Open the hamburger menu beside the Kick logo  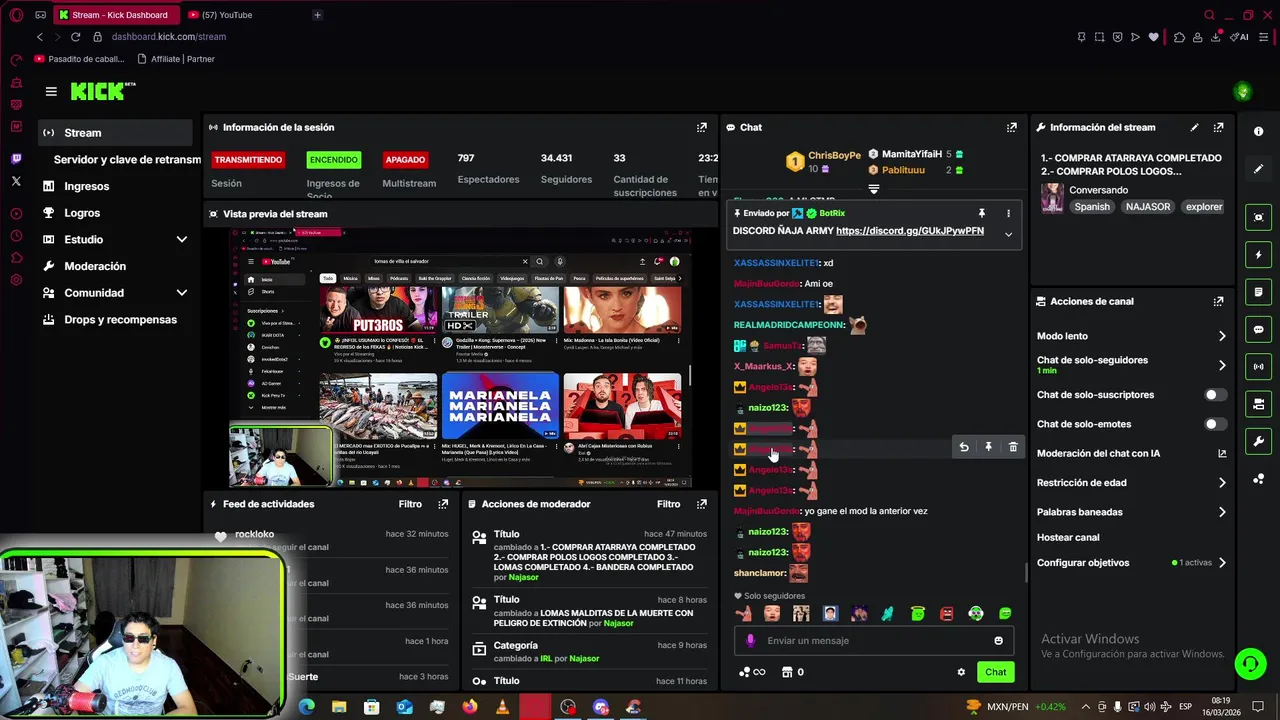[51, 91]
